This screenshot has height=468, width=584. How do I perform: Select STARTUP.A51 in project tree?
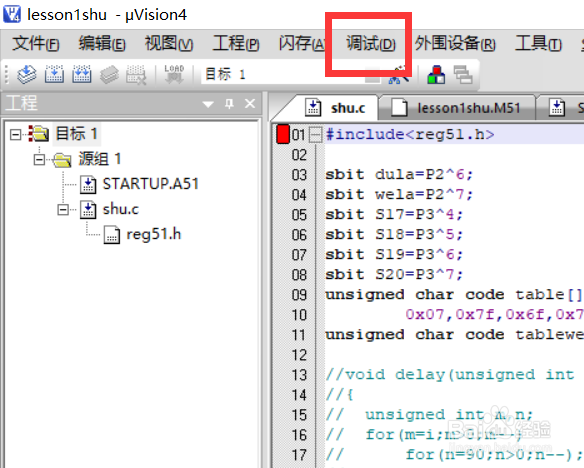[x=150, y=184]
